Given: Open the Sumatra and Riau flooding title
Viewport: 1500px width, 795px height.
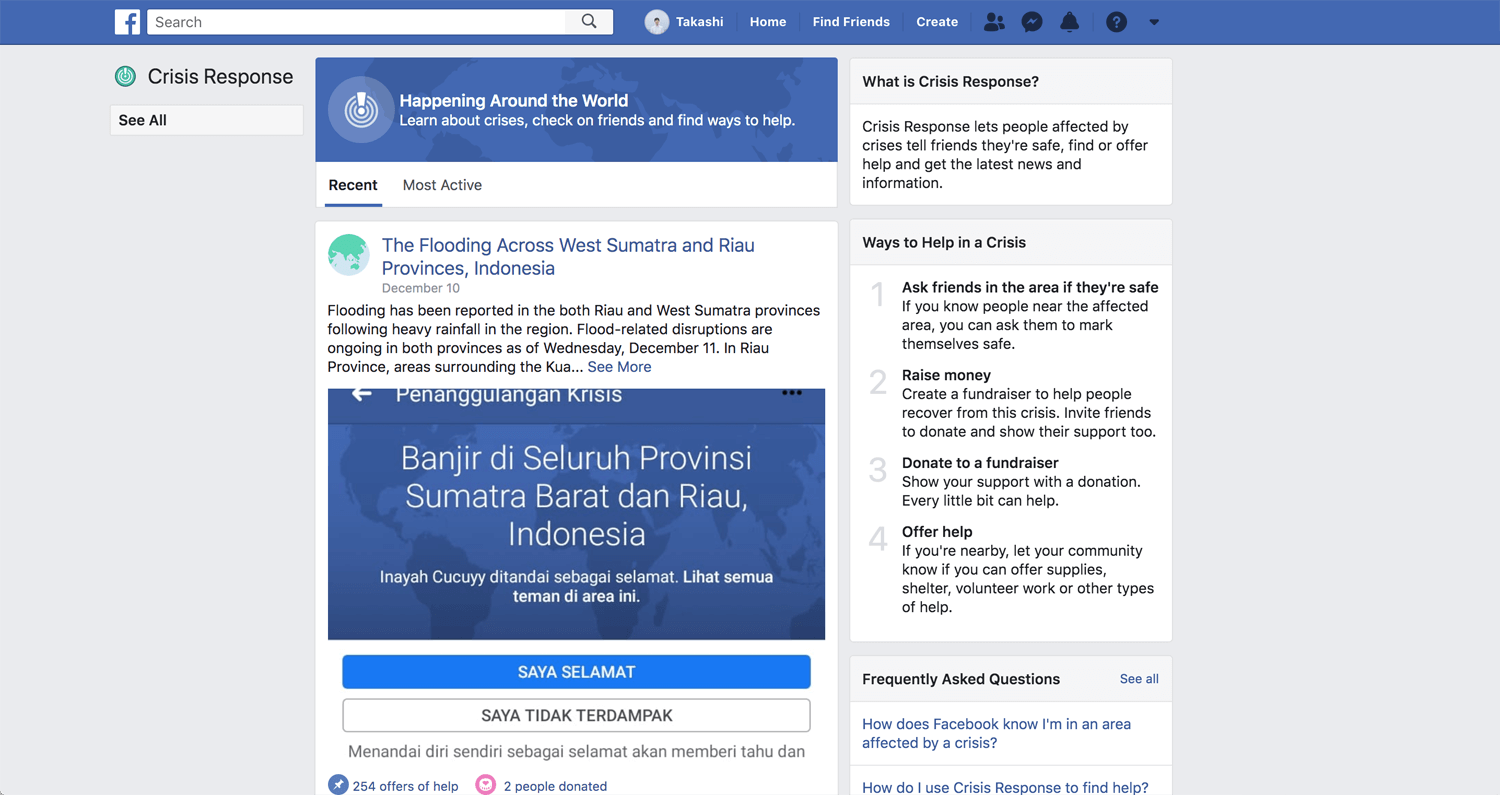Looking at the screenshot, I should 568,256.
